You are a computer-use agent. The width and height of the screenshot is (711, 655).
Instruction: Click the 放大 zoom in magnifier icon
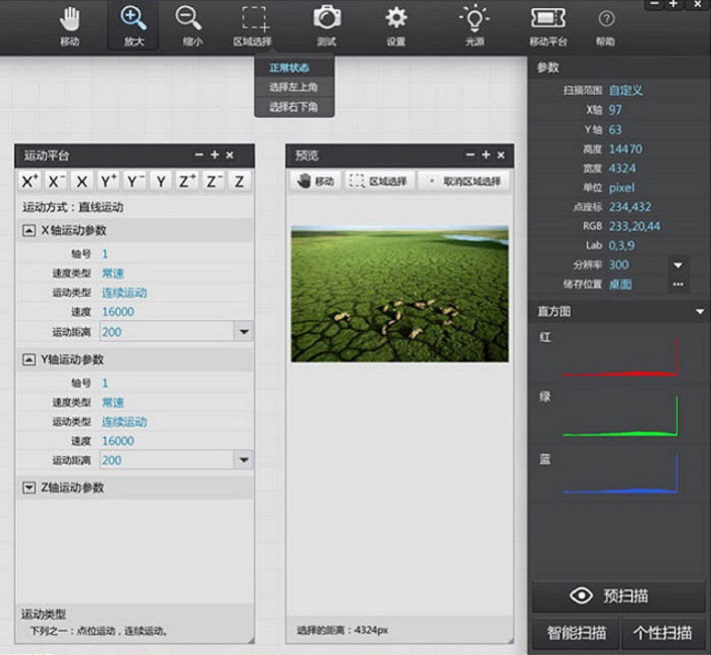(x=132, y=25)
